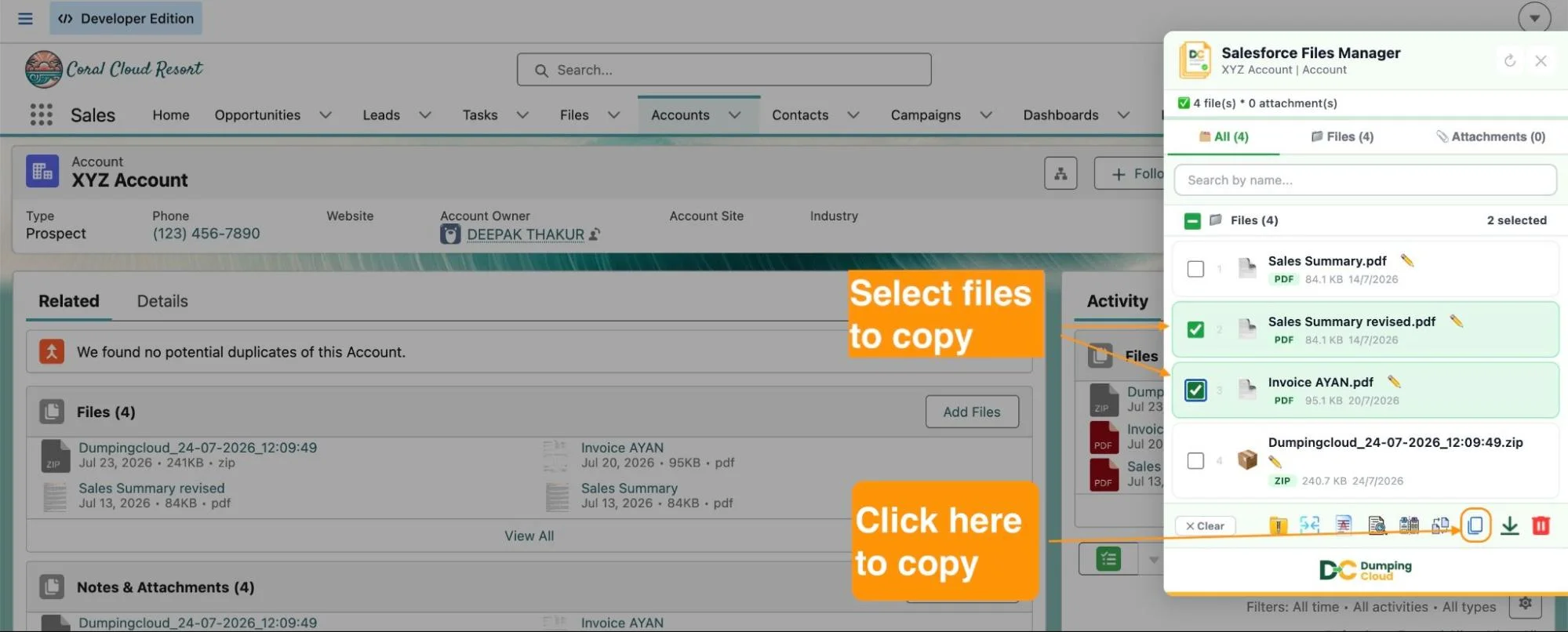The width and height of the screenshot is (1568, 632).
Task: Expand the Files nav tab dropdown arrow
Action: point(614,115)
